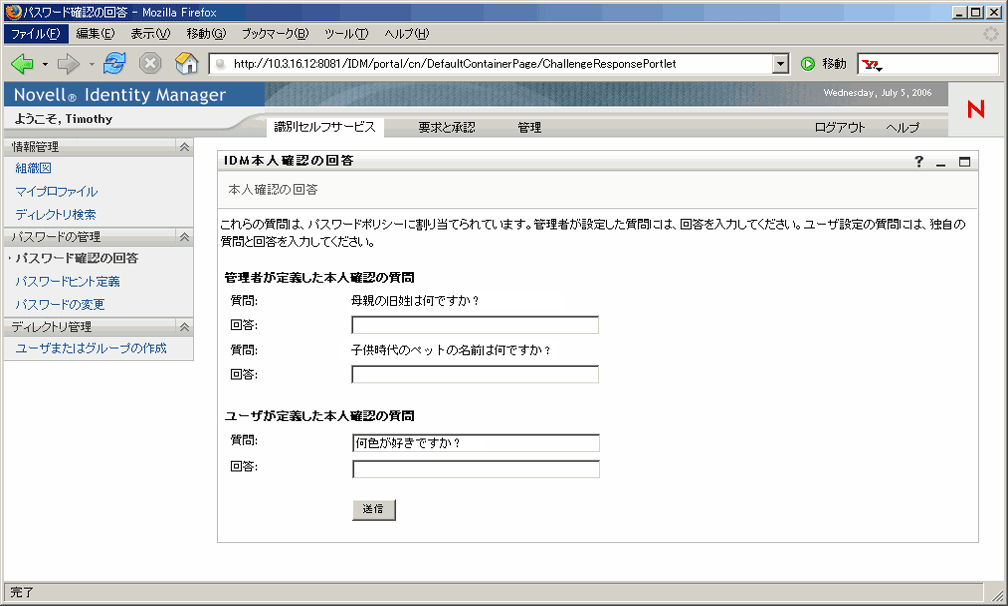The height and width of the screenshot is (606, 1008).
Task: Click the ログアウト link
Action: pyautogui.click(x=840, y=128)
